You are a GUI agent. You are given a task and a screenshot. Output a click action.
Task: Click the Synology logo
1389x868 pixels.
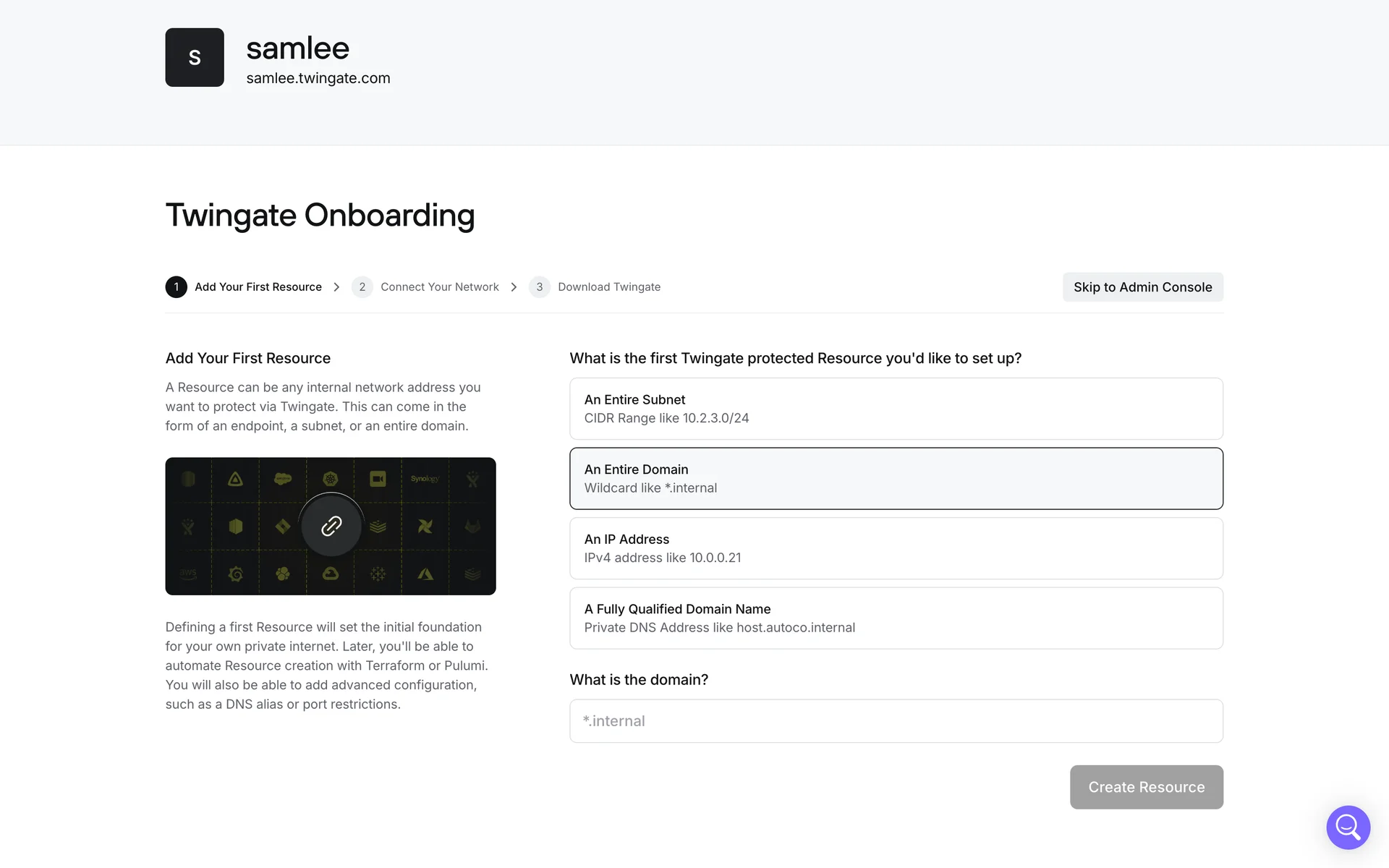point(425,479)
